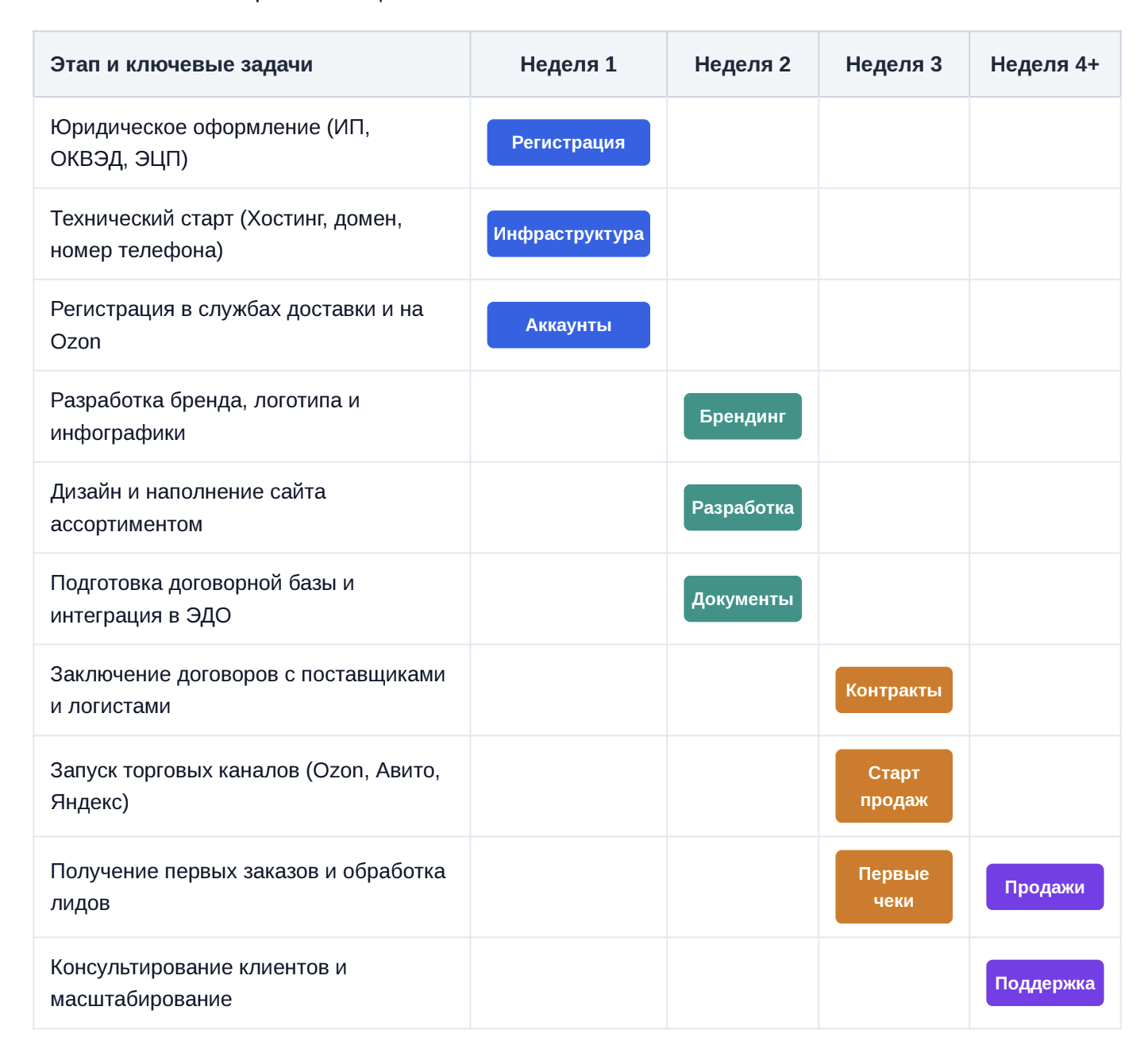The width and height of the screenshot is (1148, 1045).
Task: Select the purple Поддержка badge
Action: 1045,984
